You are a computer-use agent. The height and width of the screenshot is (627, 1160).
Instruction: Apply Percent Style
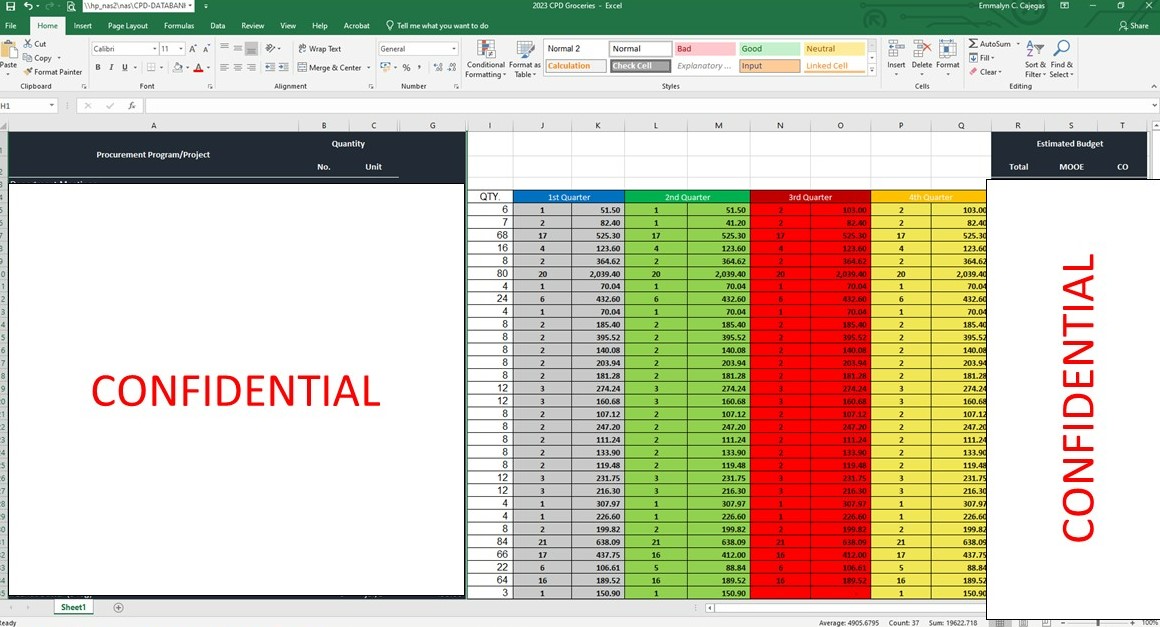pyautogui.click(x=406, y=67)
